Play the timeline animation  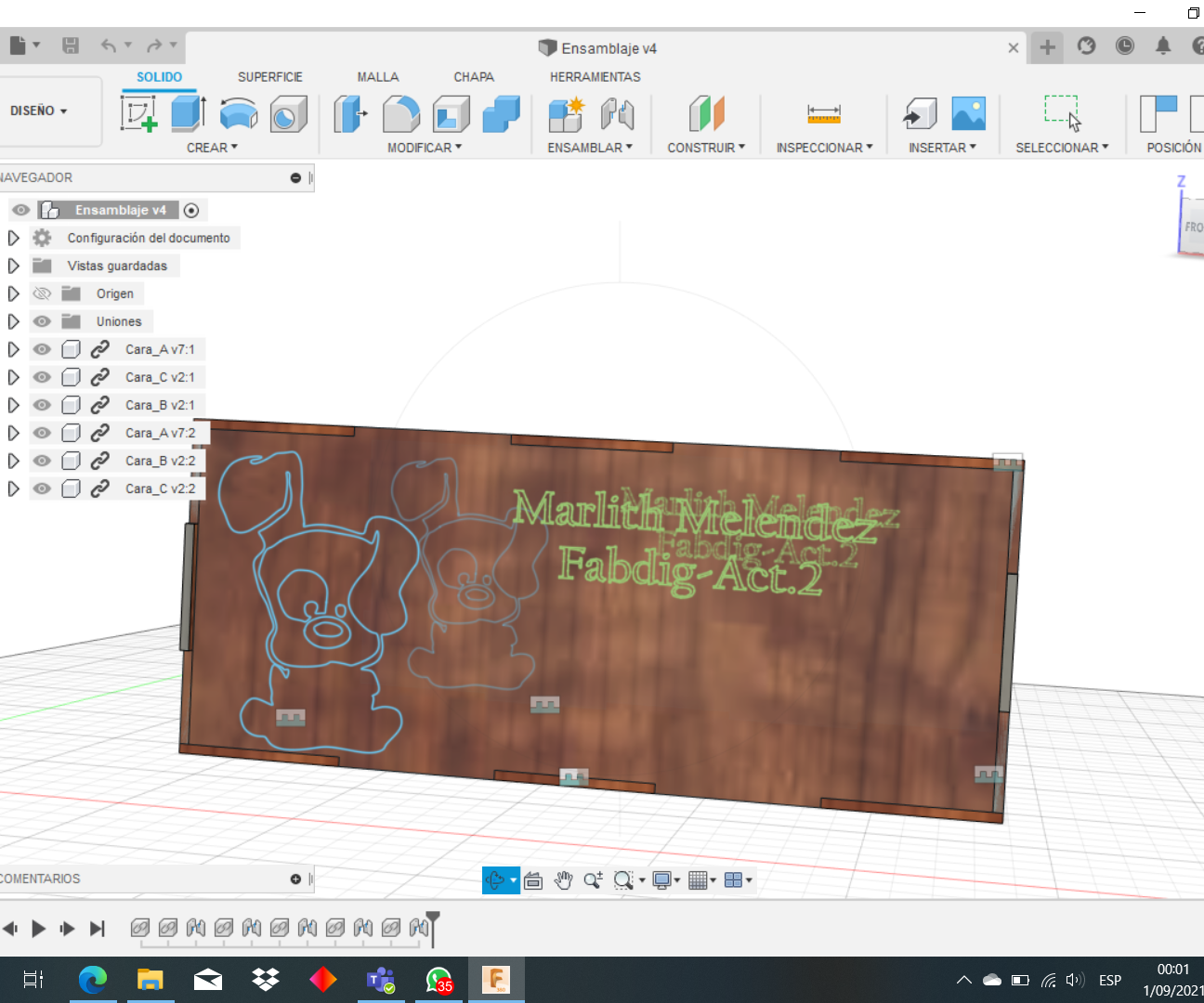click(38, 928)
